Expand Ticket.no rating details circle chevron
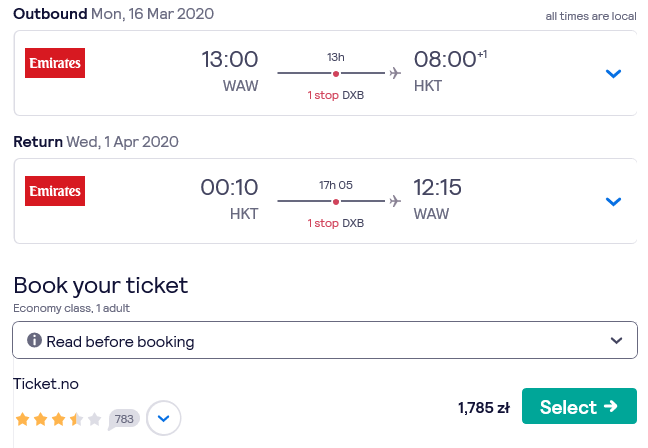This screenshot has height=448, width=648. [x=164, y=418]
